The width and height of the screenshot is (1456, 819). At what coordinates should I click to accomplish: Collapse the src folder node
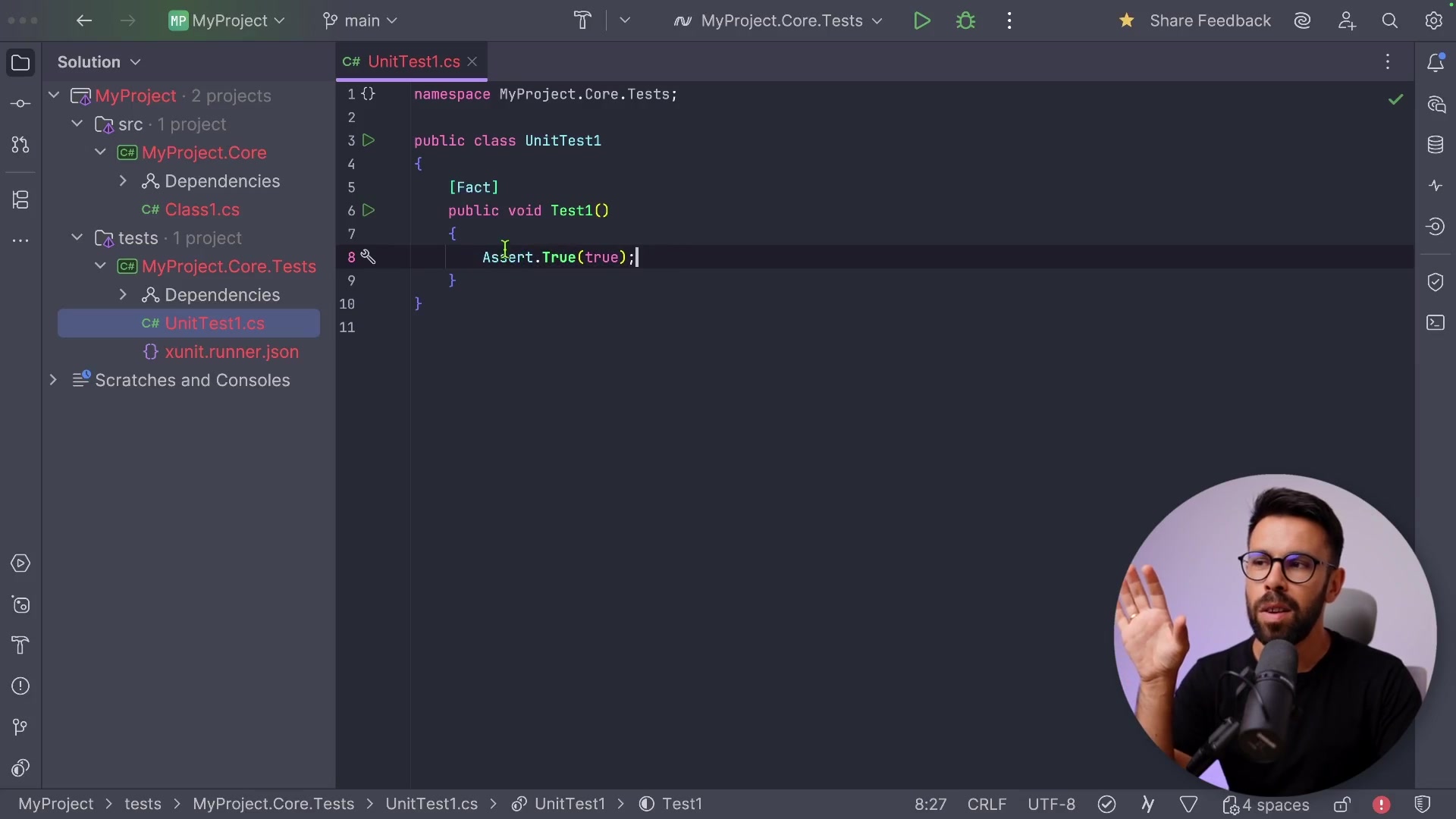[77, 124]
